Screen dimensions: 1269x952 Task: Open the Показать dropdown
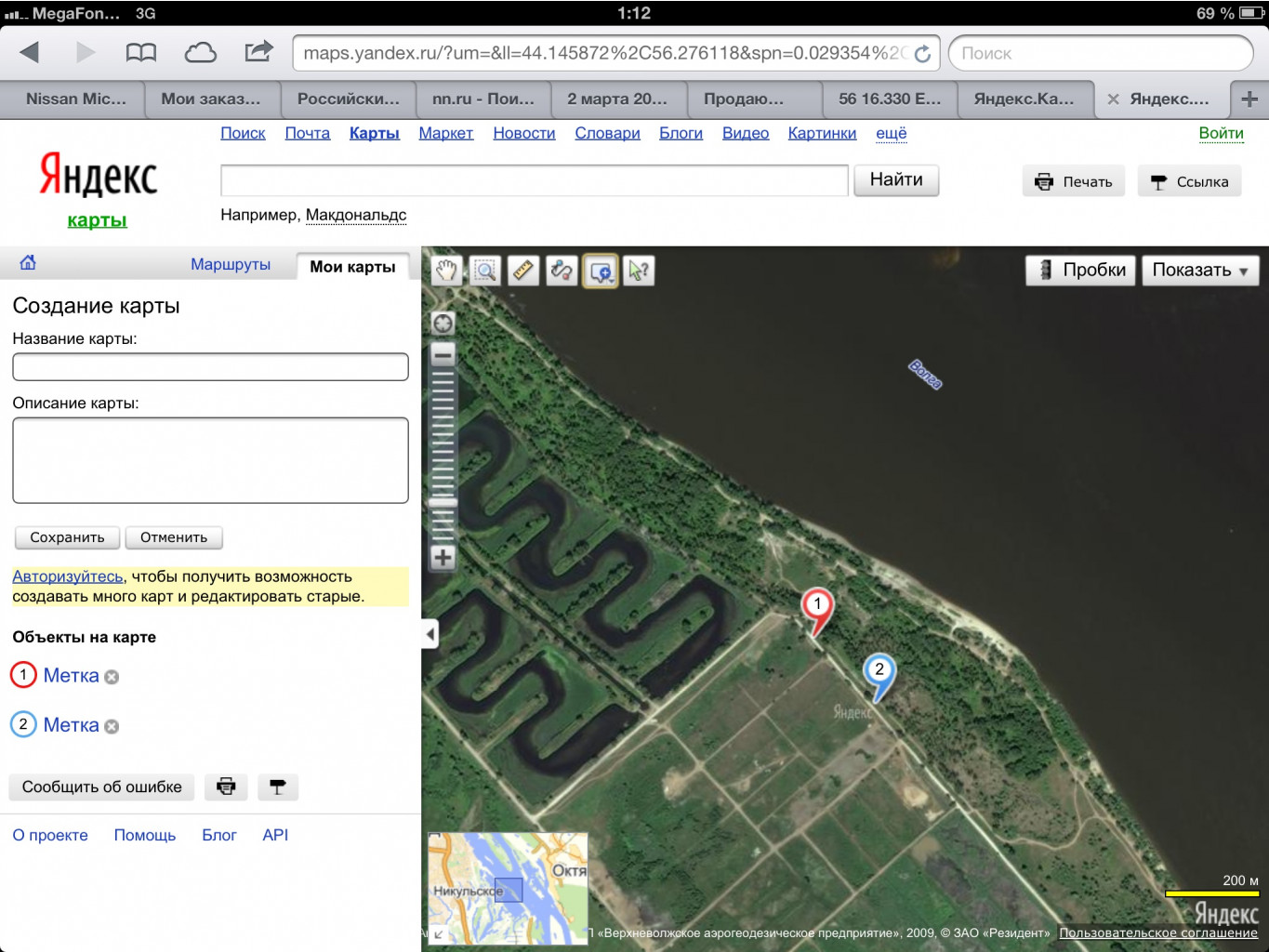click(1200, 271)
